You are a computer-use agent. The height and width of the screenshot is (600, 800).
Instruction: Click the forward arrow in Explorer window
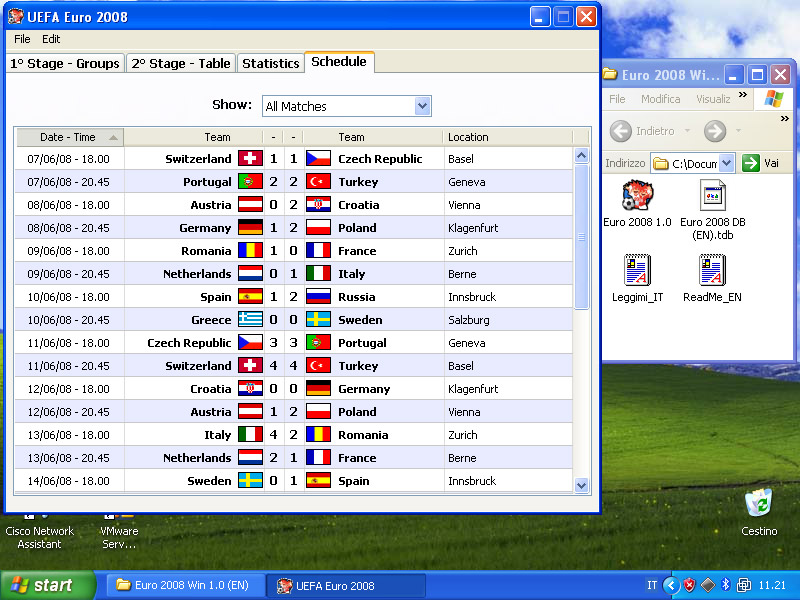[x=715, y=131]
